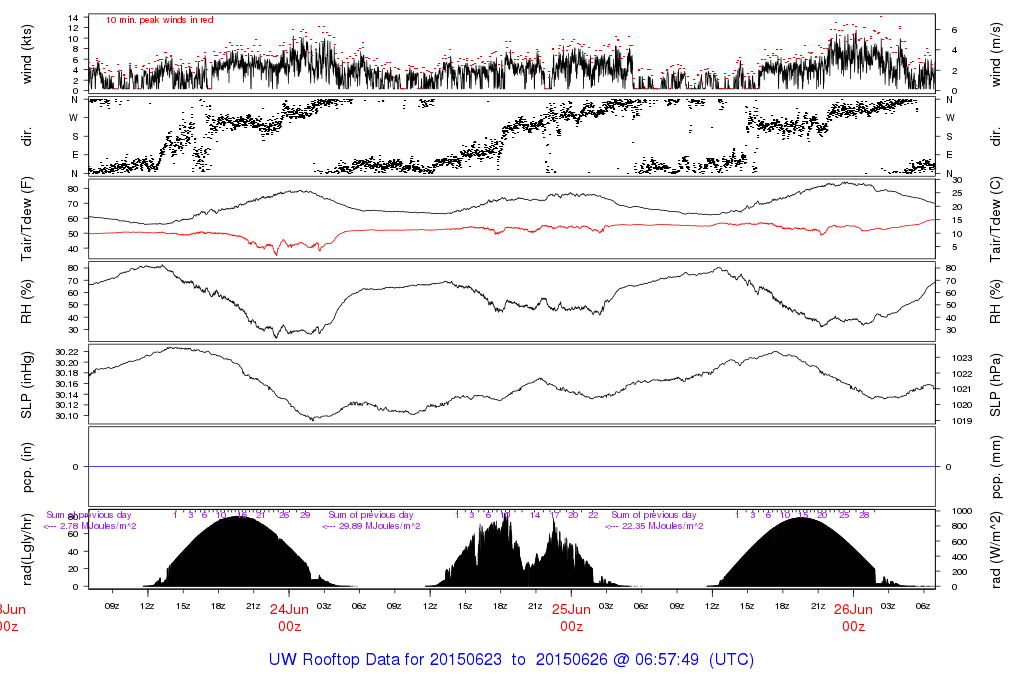This screenshot has width=1024, height=700.
Task: Click the '25Jun 00z' date marker
Action: coord(571,618)
